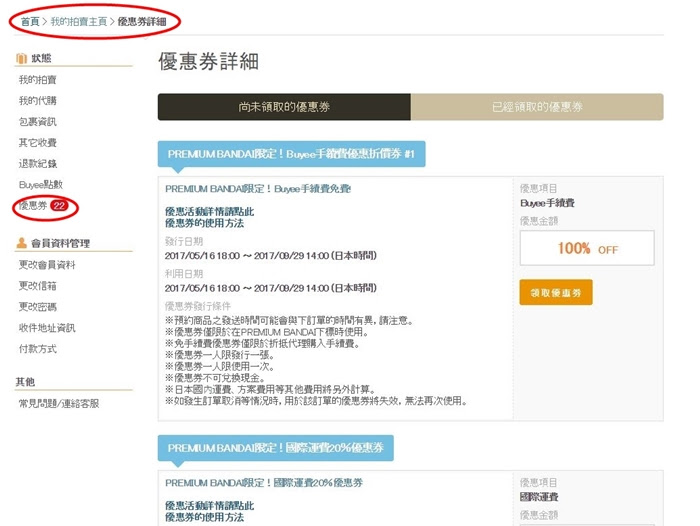Image resolution: width=700 pixels, height=526 pixels.
Task: Click the 其他 sidebar section heading
Action: pos(25,382)
